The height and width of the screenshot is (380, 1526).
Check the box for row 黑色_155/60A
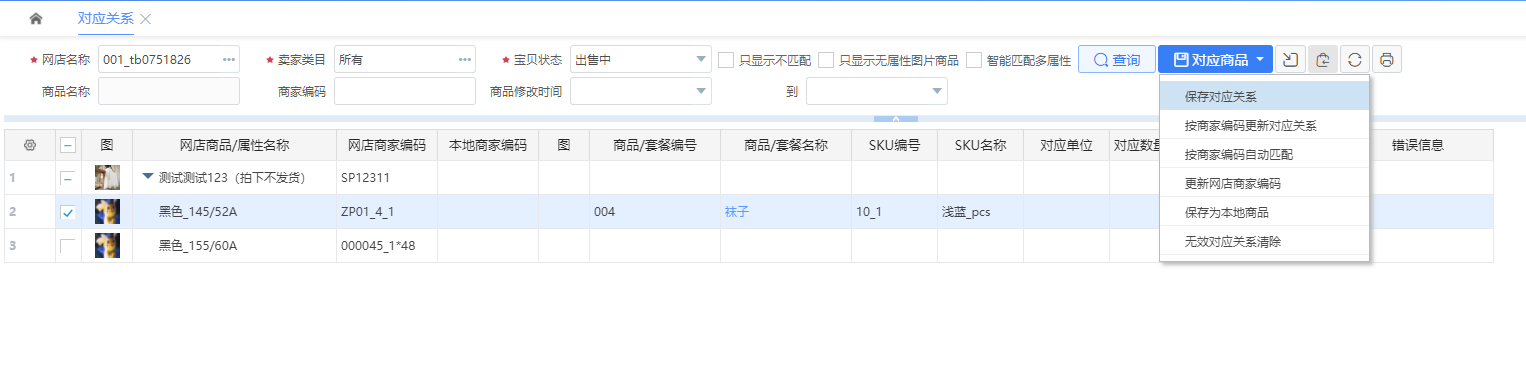click(x=68, y=246)
